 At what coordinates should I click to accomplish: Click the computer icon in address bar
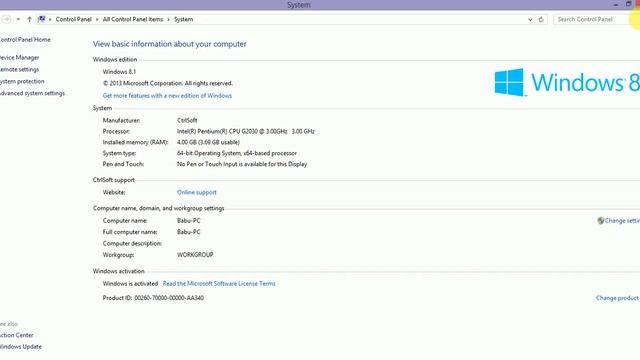click(42, 19)
